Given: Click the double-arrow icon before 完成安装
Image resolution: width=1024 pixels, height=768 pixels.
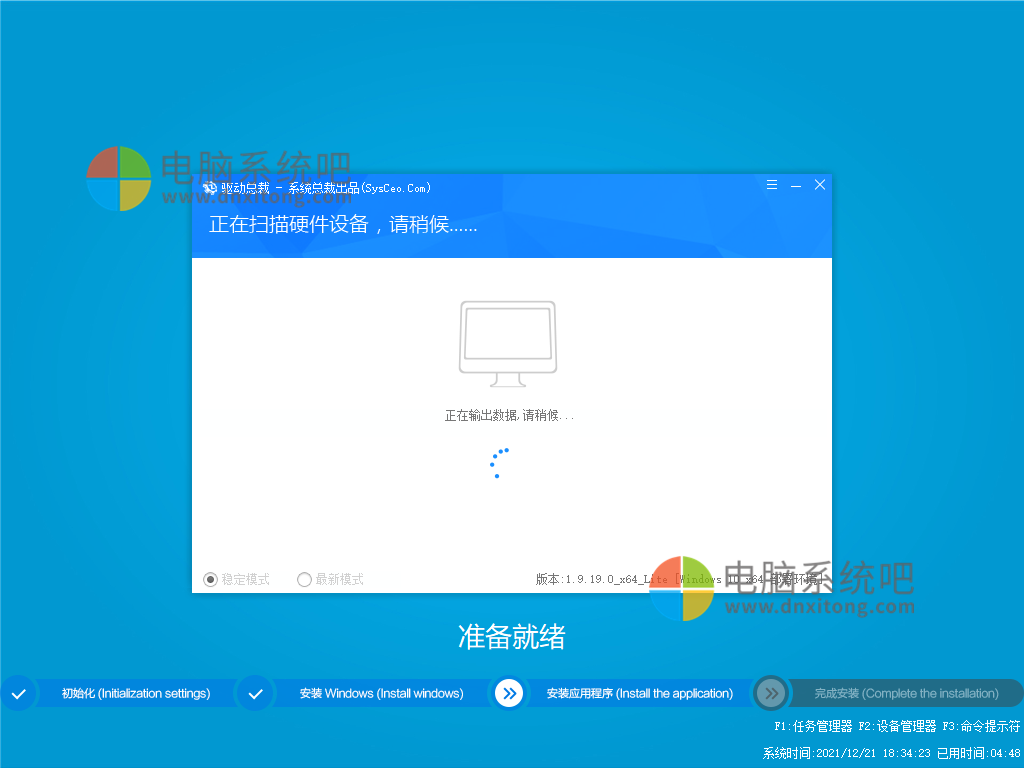Looking at the screenshot, I should click(x=770, y=693).
